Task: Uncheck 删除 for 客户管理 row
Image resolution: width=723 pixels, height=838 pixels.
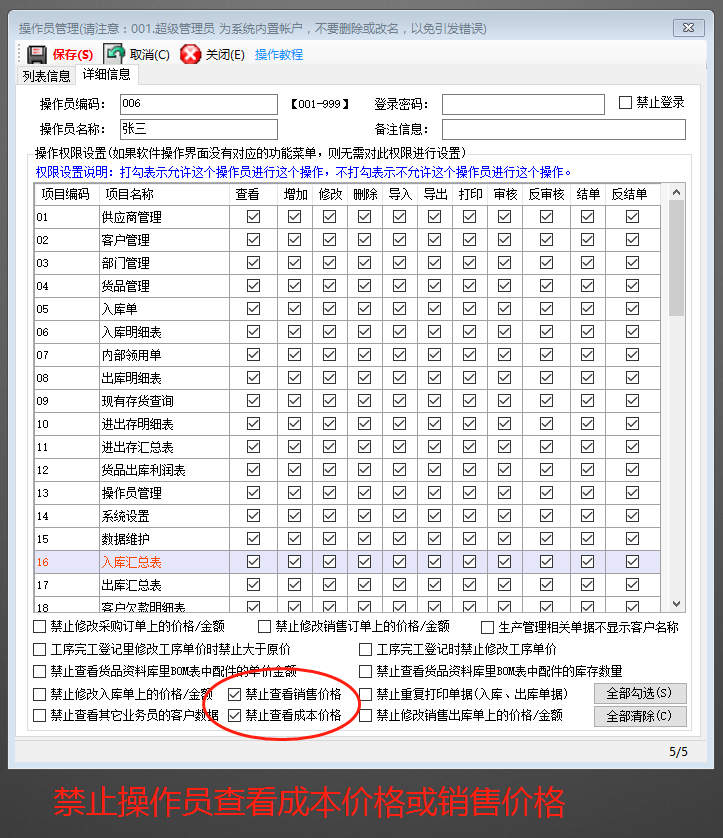Action: [x=364, y=239]
